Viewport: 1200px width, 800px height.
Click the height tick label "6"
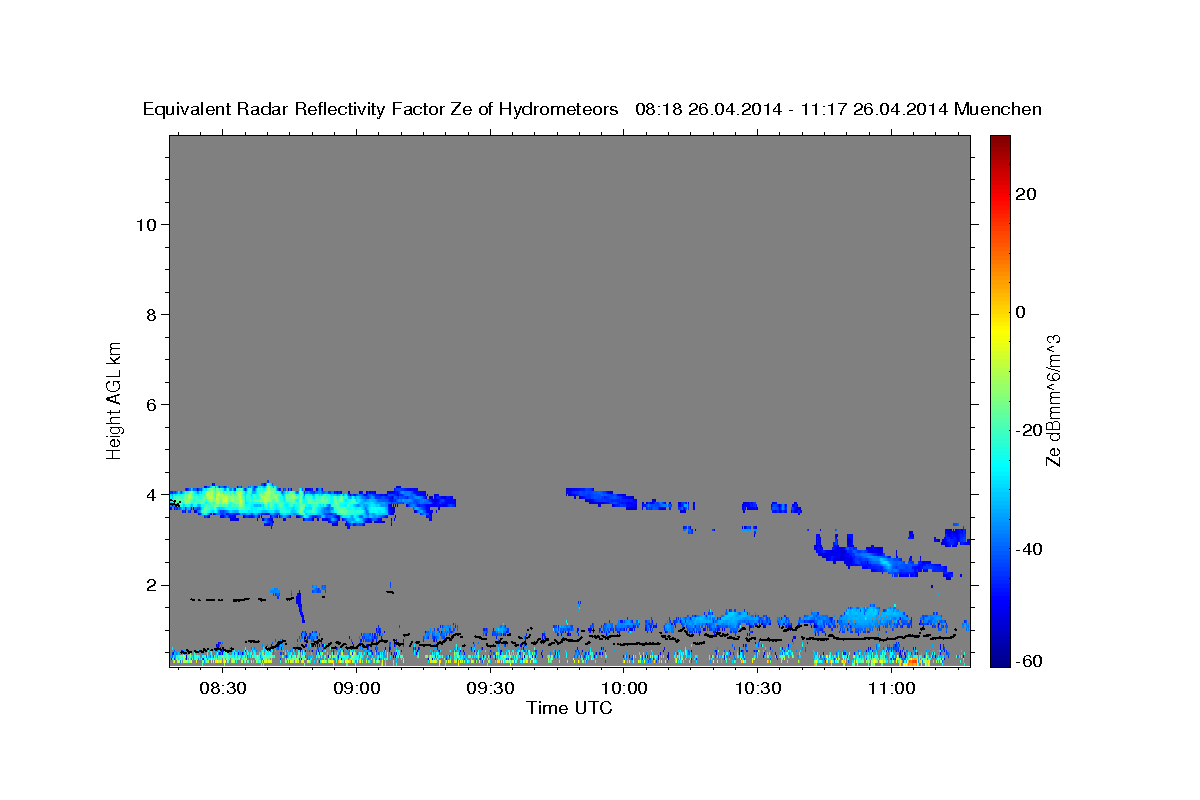(151, 404)
